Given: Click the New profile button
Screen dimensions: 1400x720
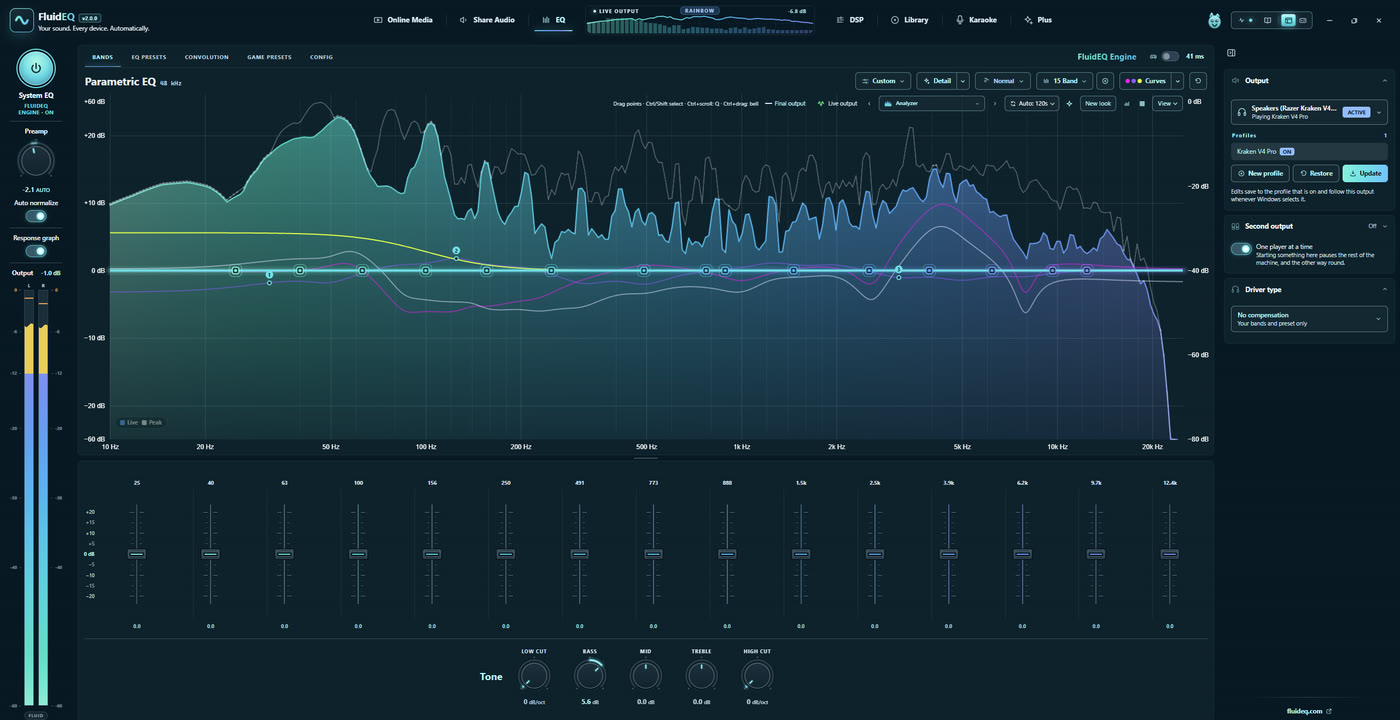Looking at the screenshot, I should [1260, 173].
